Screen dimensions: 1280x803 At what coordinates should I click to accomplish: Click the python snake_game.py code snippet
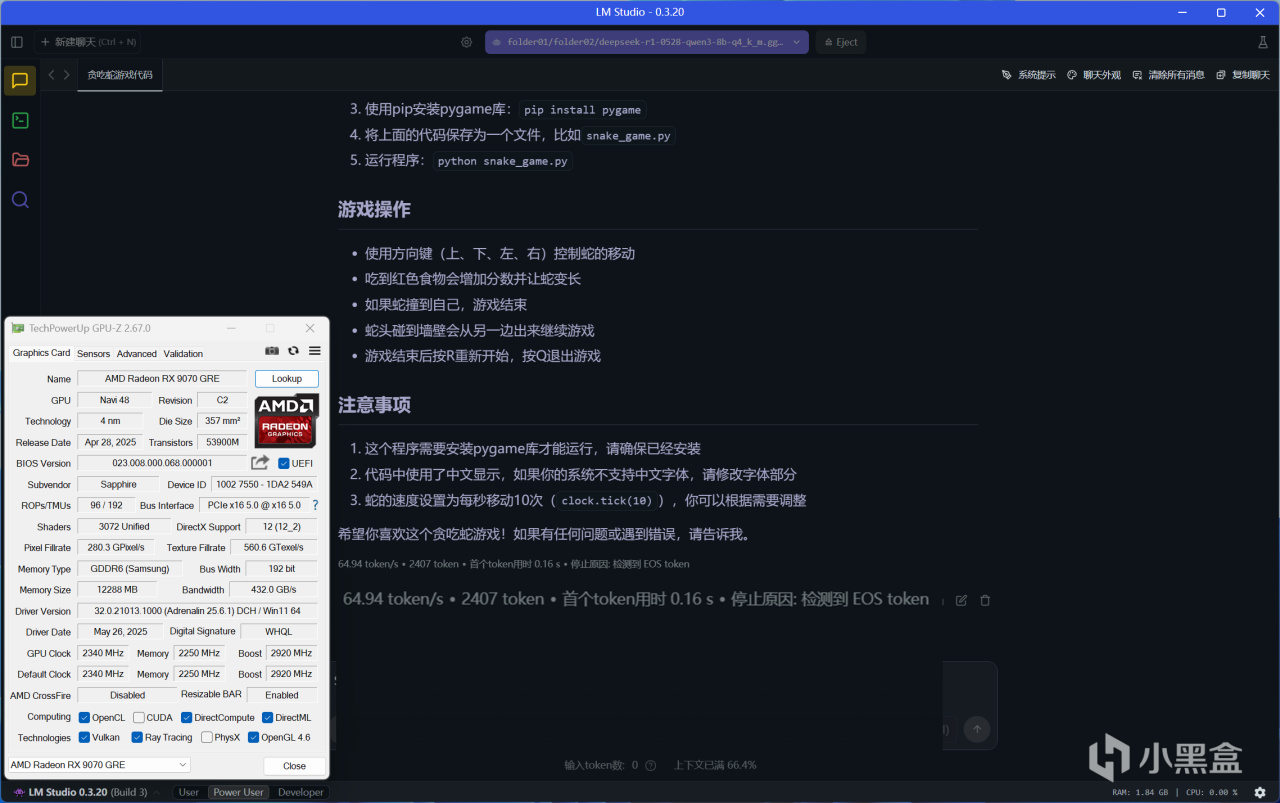click(502, 161)
